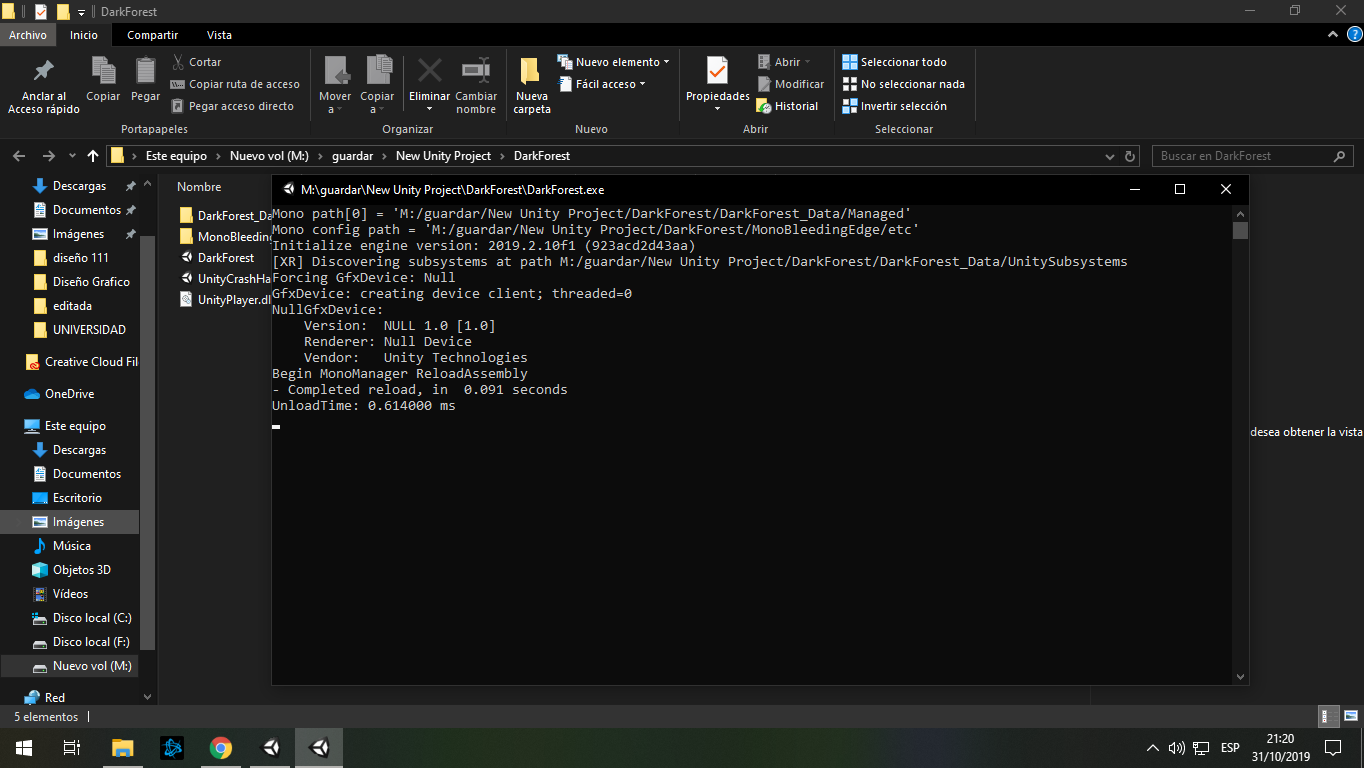
Task: Click 'Este equipo' breadcrumb
Action: pyautogui.click(x=176, y=156)
